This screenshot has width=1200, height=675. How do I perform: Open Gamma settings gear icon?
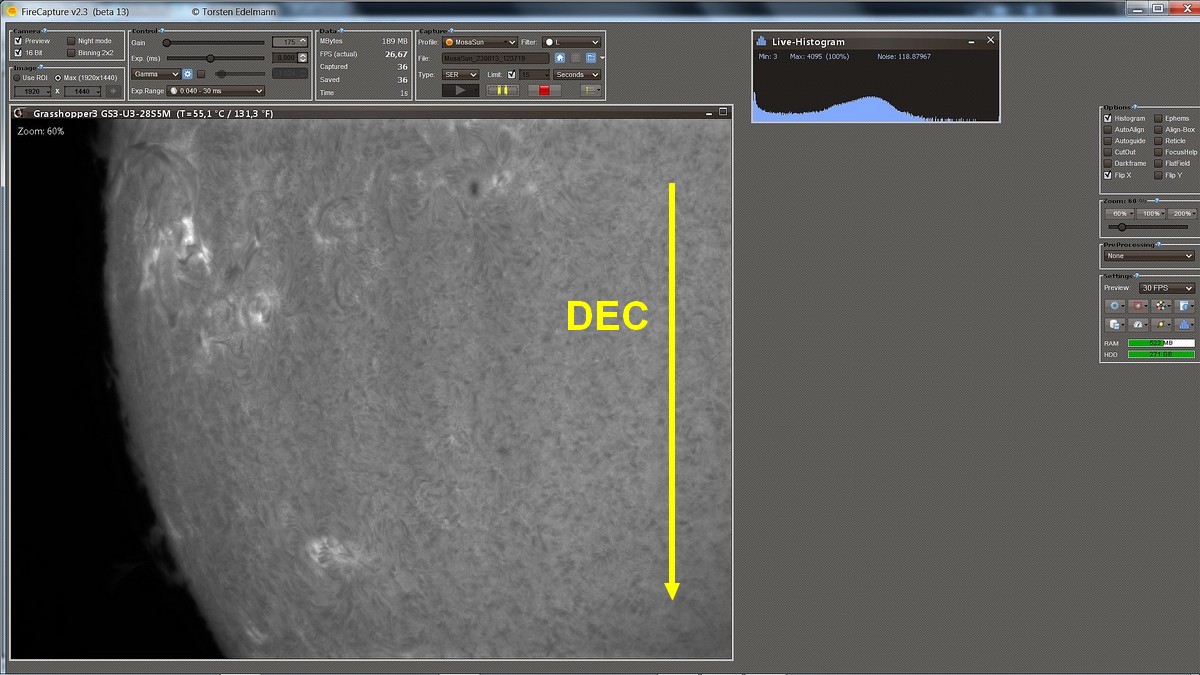[187, 74]
